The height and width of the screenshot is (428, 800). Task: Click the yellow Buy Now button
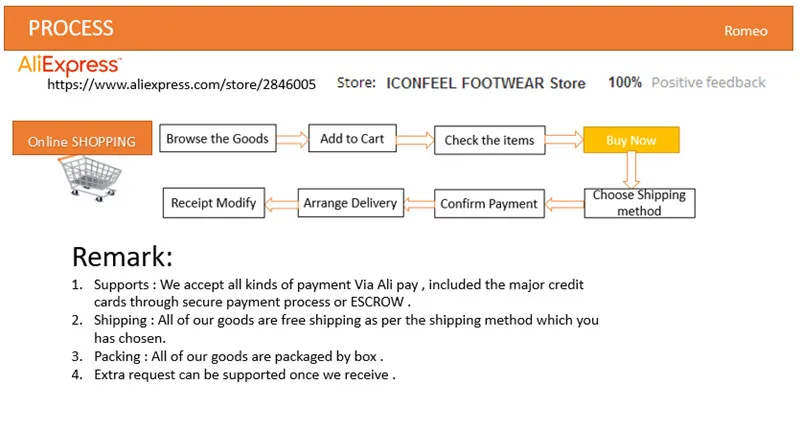[x=631, y=140]
